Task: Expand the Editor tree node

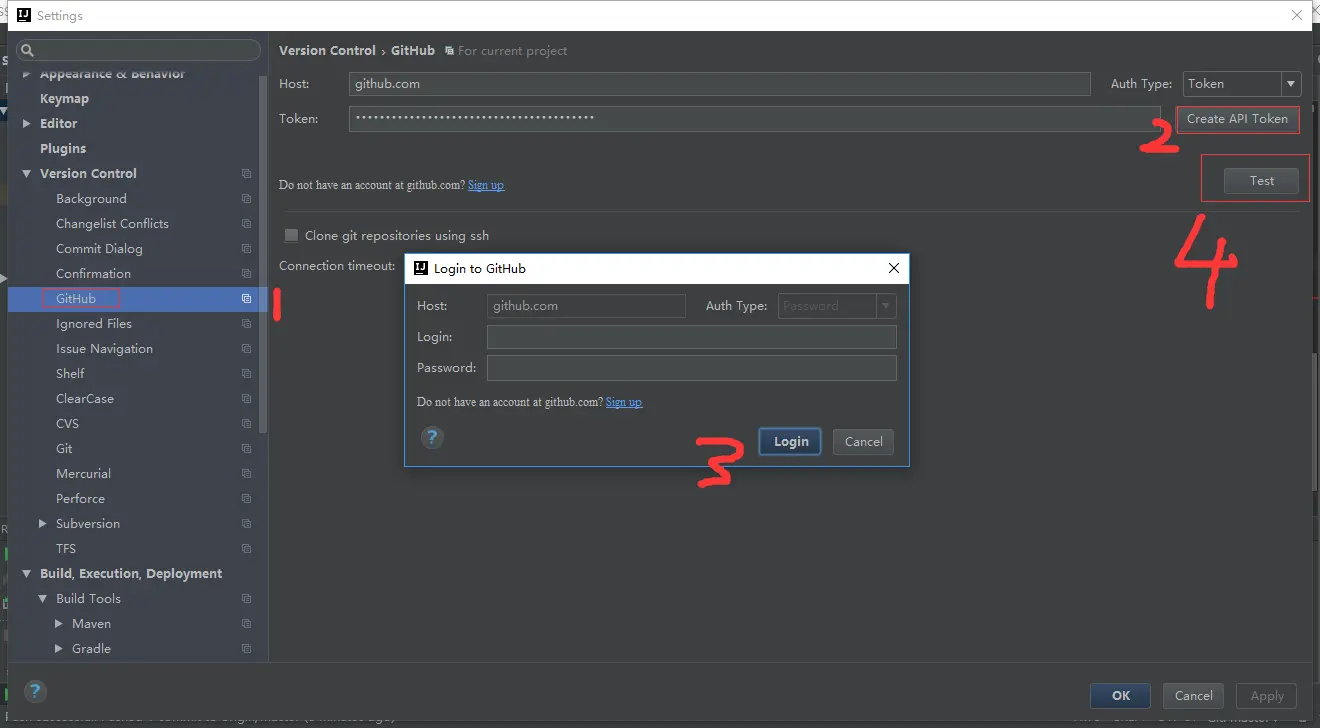Action: point(27,124)
